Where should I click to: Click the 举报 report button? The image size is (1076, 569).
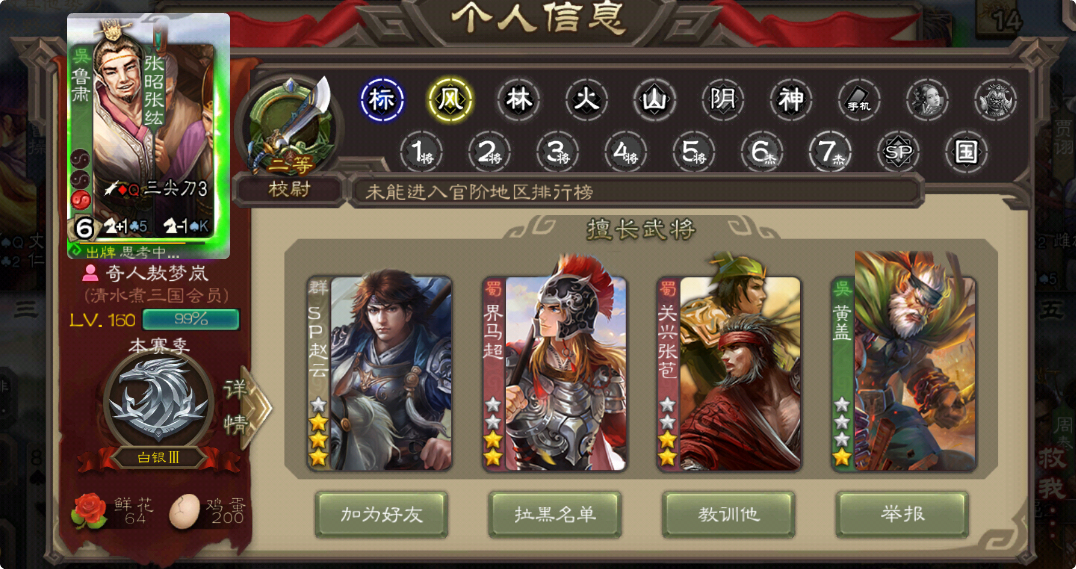(x=902, y=515)
